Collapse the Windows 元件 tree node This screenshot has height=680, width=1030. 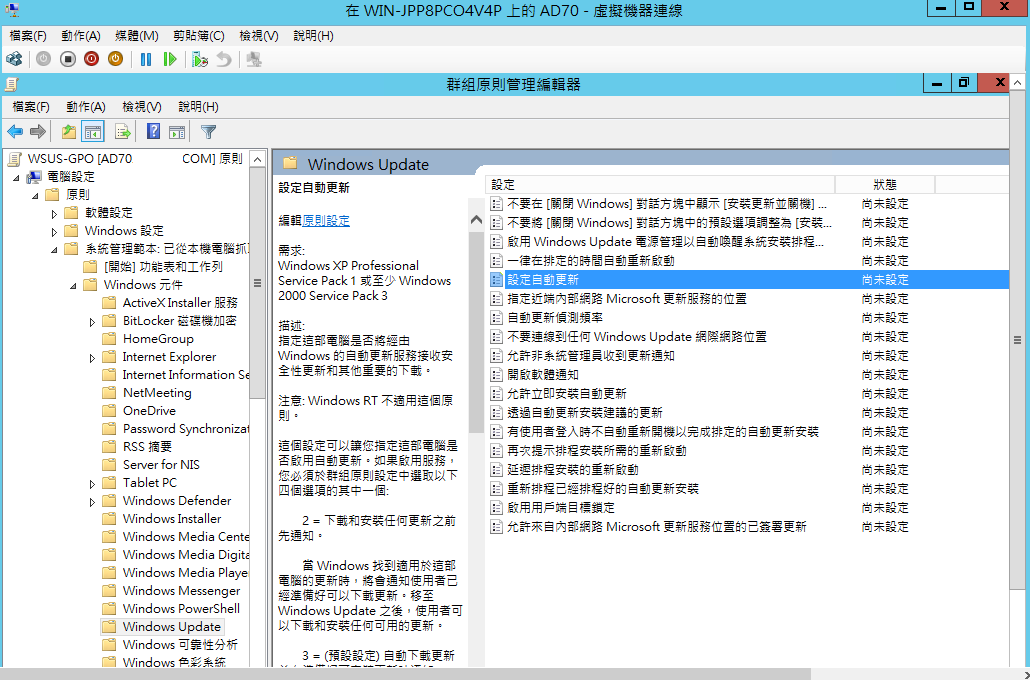73,286
